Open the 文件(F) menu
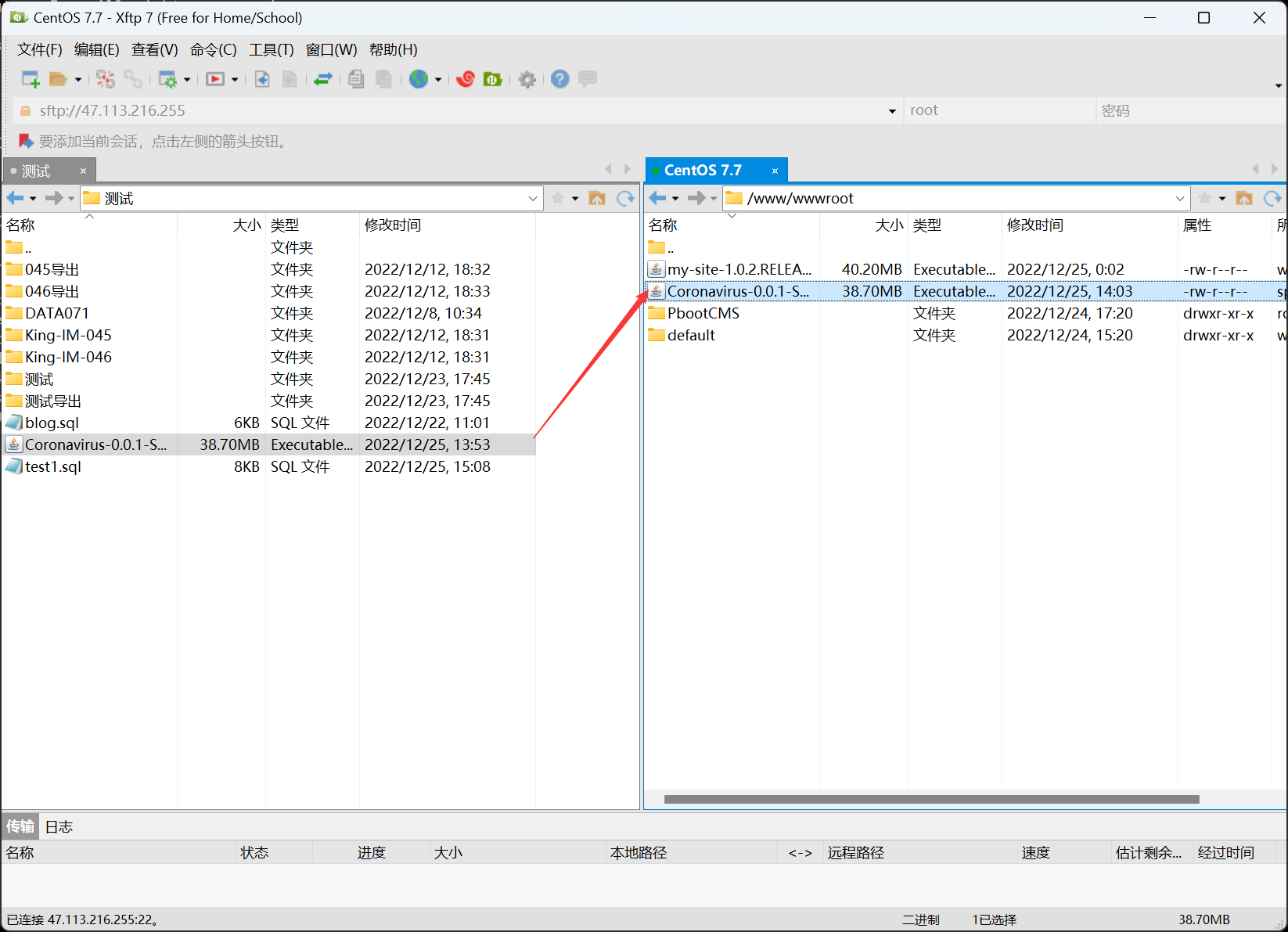 (x=40, y=50)
